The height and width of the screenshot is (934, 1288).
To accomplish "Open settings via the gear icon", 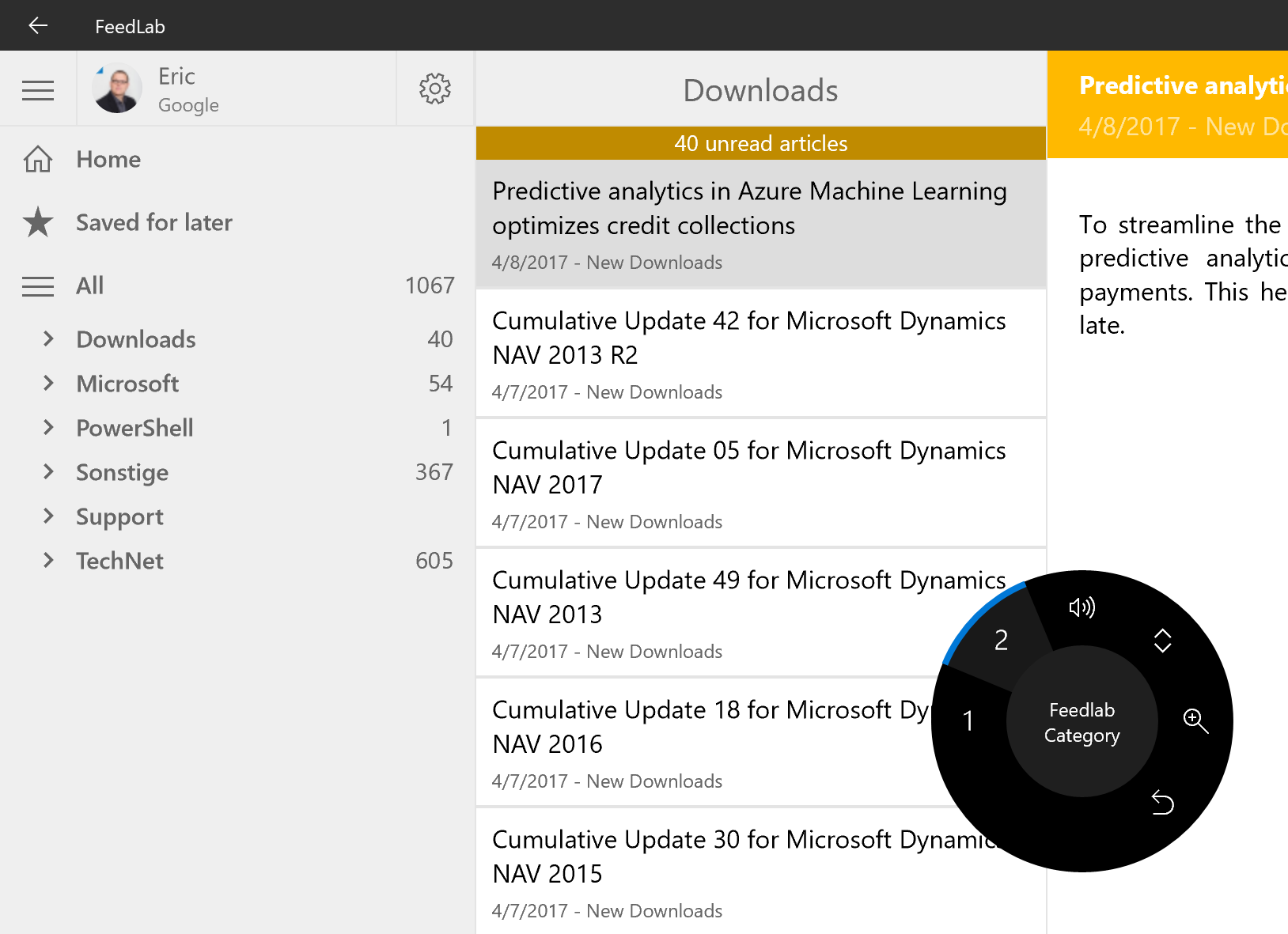I will coord(435,89).
